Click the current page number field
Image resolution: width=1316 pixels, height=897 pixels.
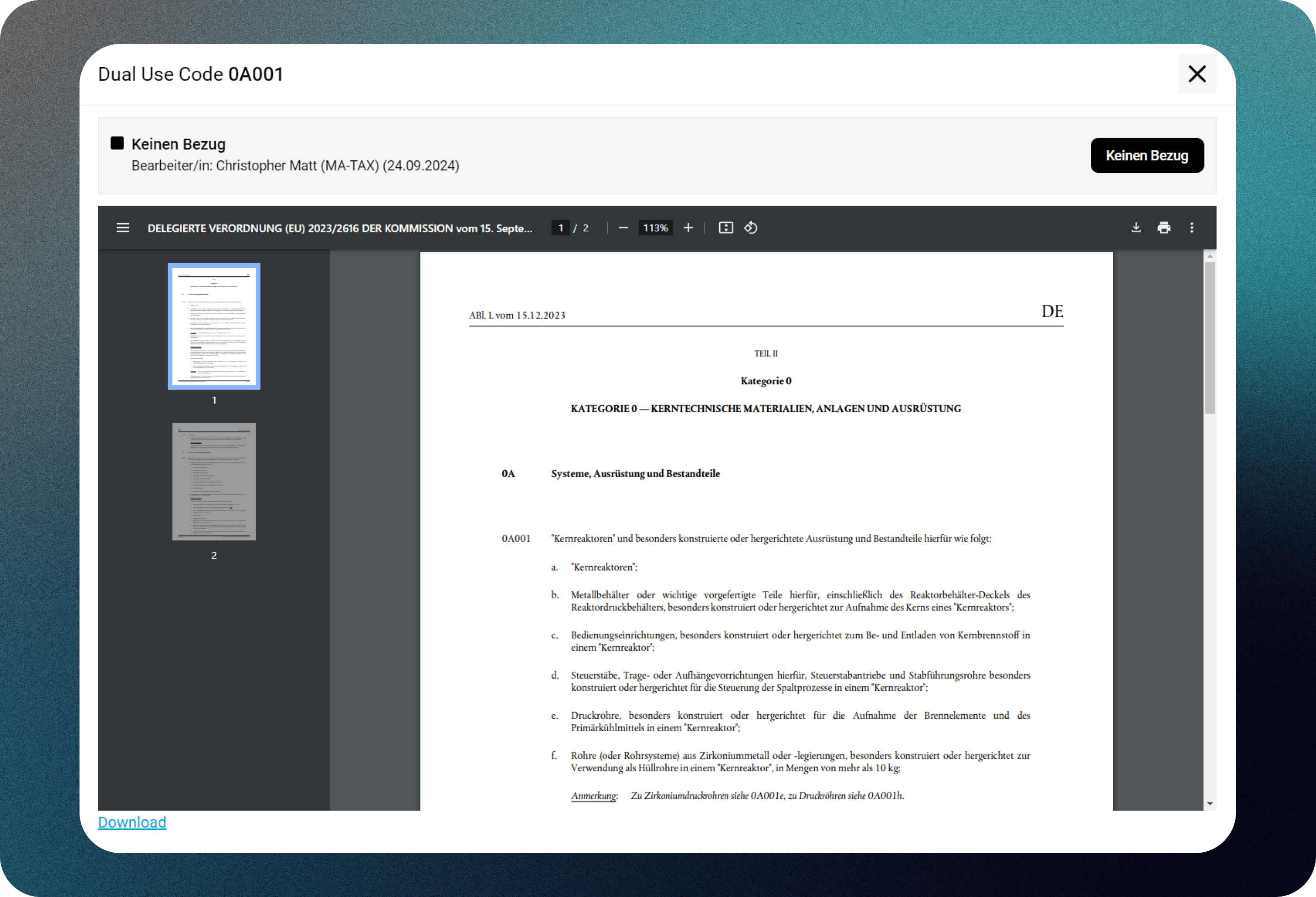click(x=561, y=228)
